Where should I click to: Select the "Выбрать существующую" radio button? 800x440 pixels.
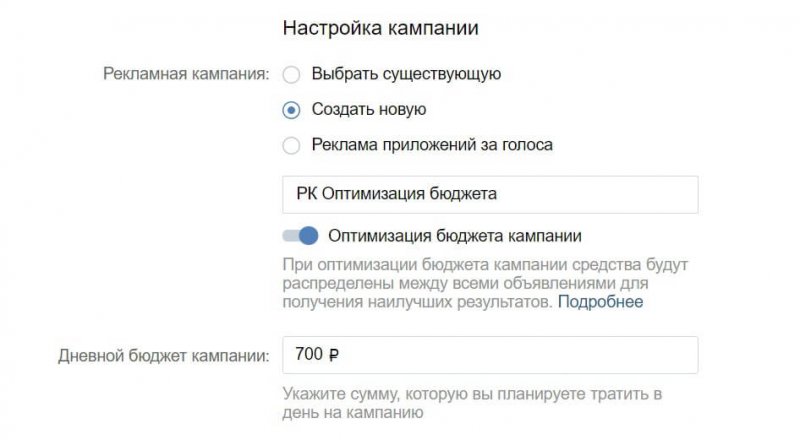click(x=292, y=74)
